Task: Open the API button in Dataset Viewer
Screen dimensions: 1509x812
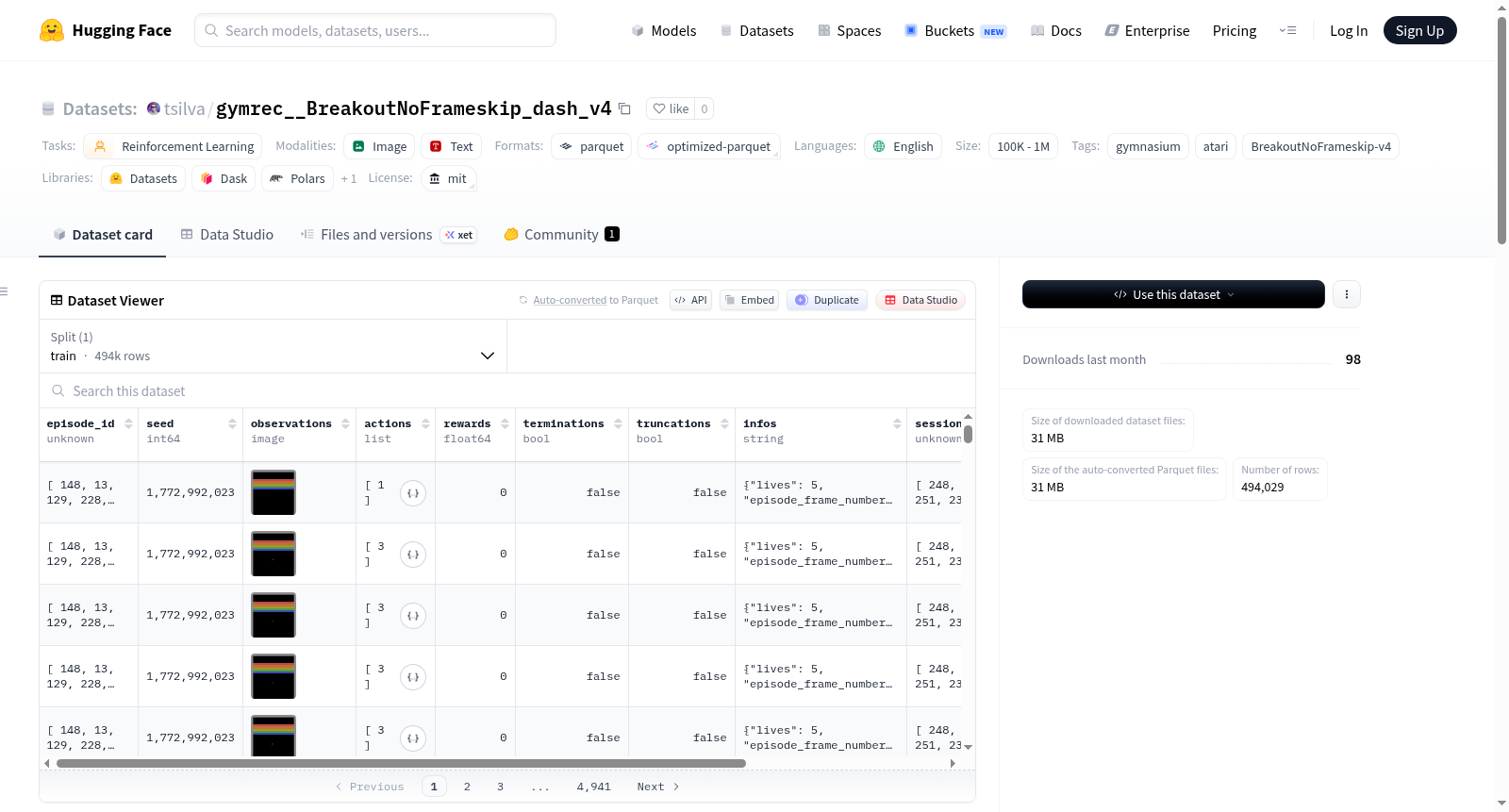Action: 690,300
